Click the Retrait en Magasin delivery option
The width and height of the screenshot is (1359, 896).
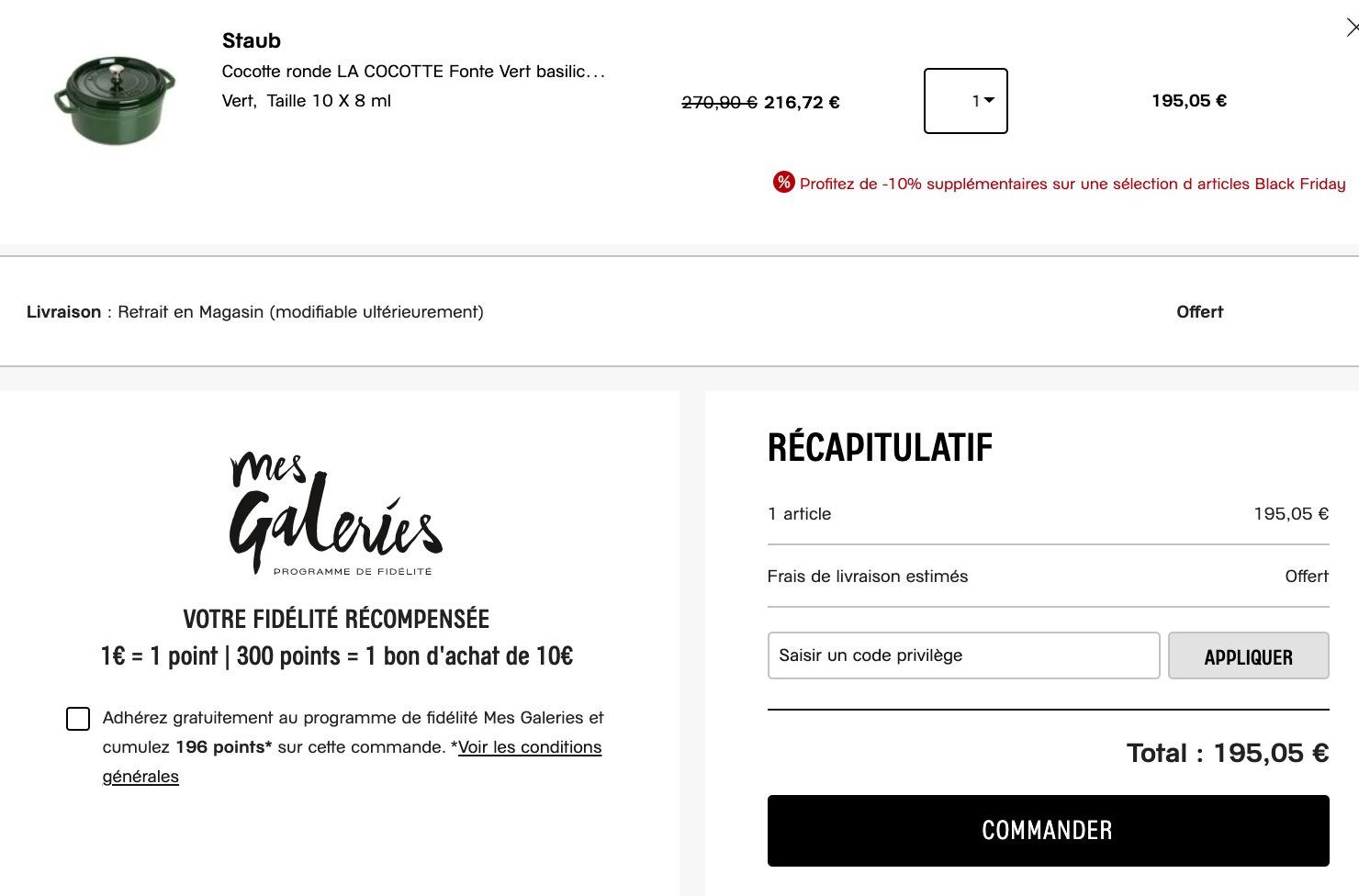(x=300, y=312)
